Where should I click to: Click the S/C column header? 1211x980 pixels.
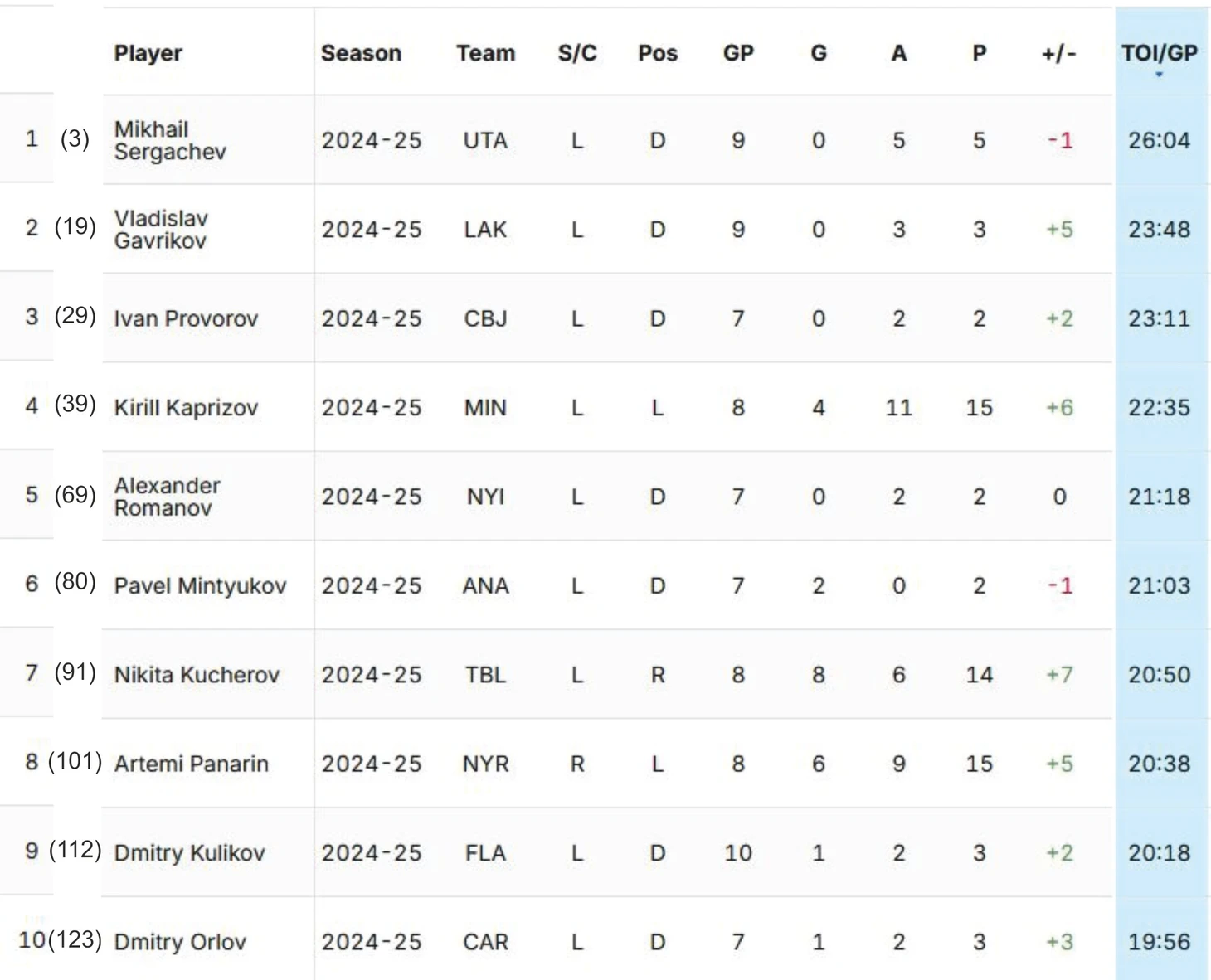(x=577, y=53)
